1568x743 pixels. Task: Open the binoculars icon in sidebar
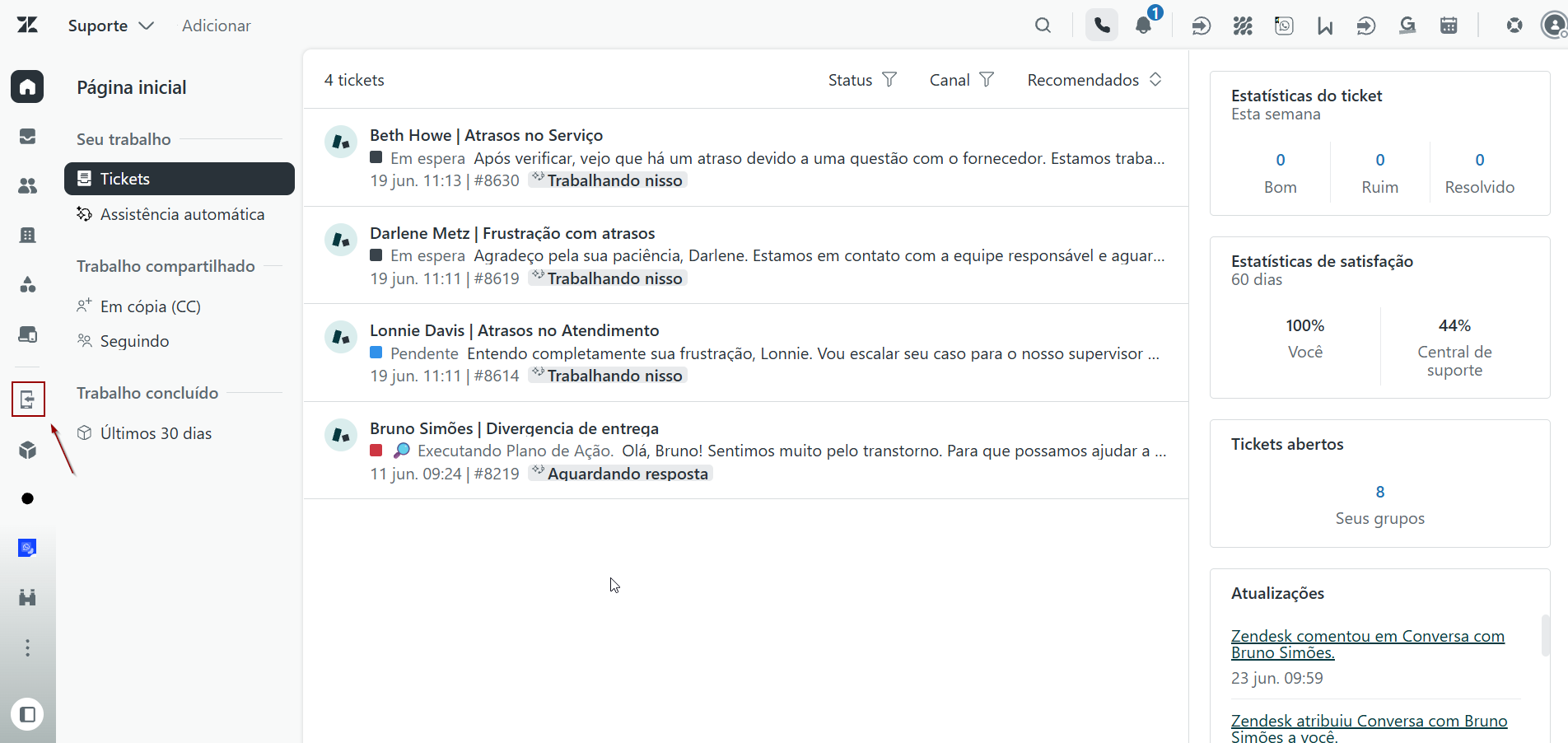[27, 597]
